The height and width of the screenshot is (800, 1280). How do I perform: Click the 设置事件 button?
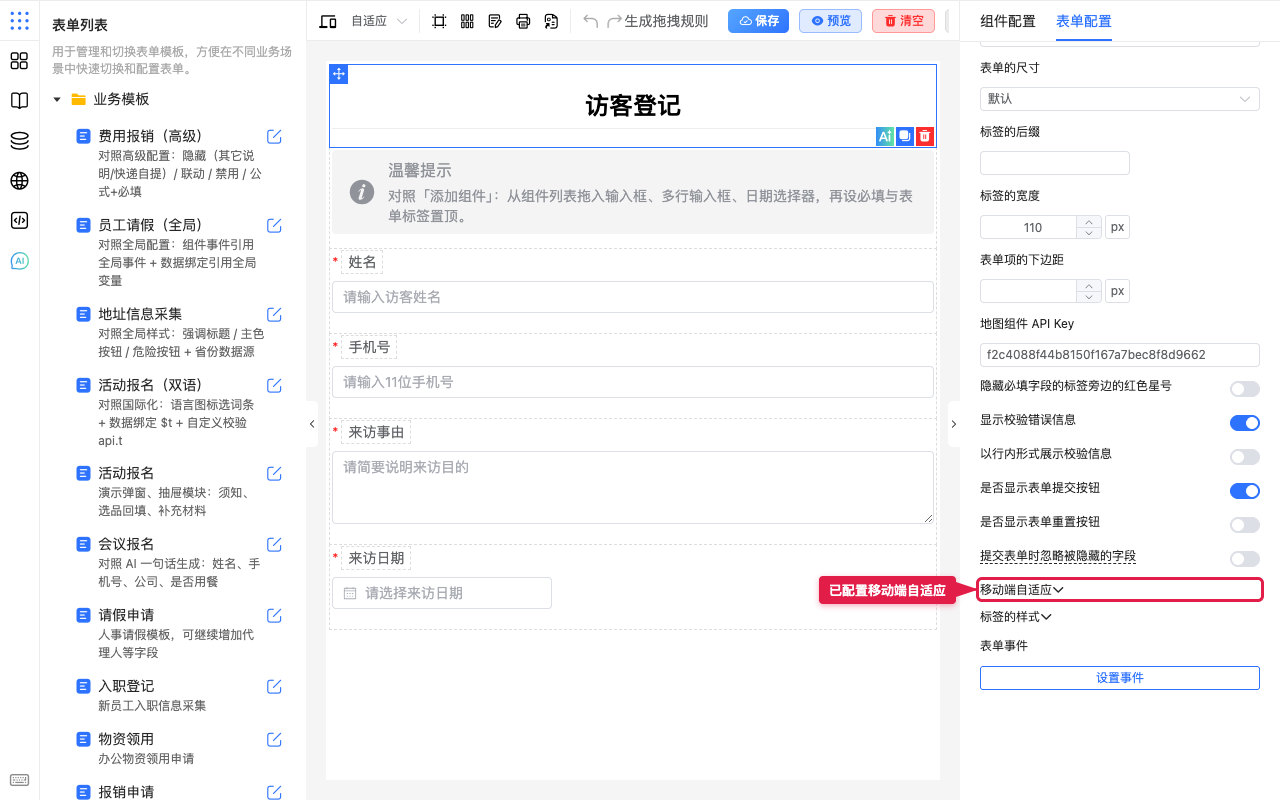coord(1119,678)
